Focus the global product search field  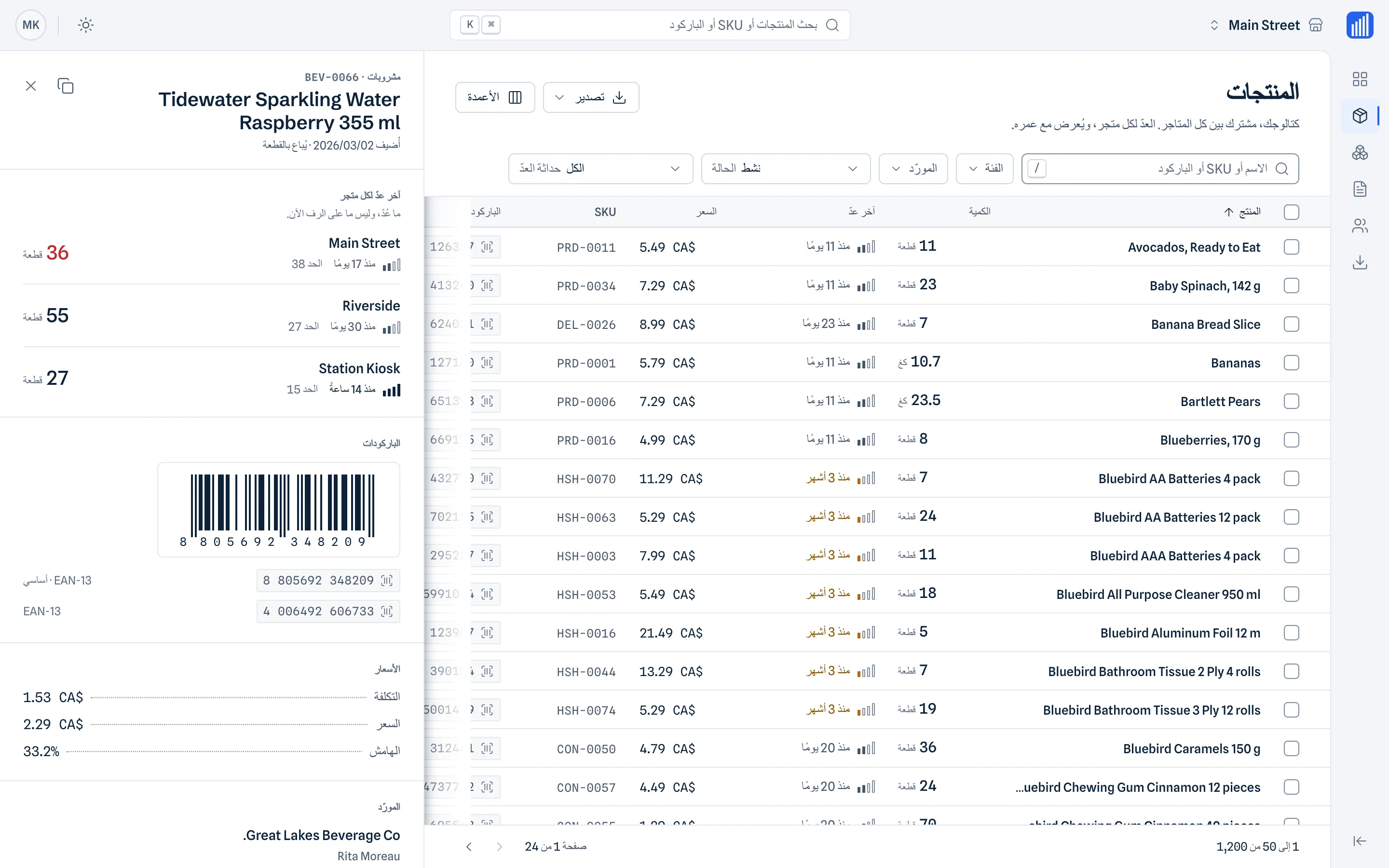click(650, 25)
